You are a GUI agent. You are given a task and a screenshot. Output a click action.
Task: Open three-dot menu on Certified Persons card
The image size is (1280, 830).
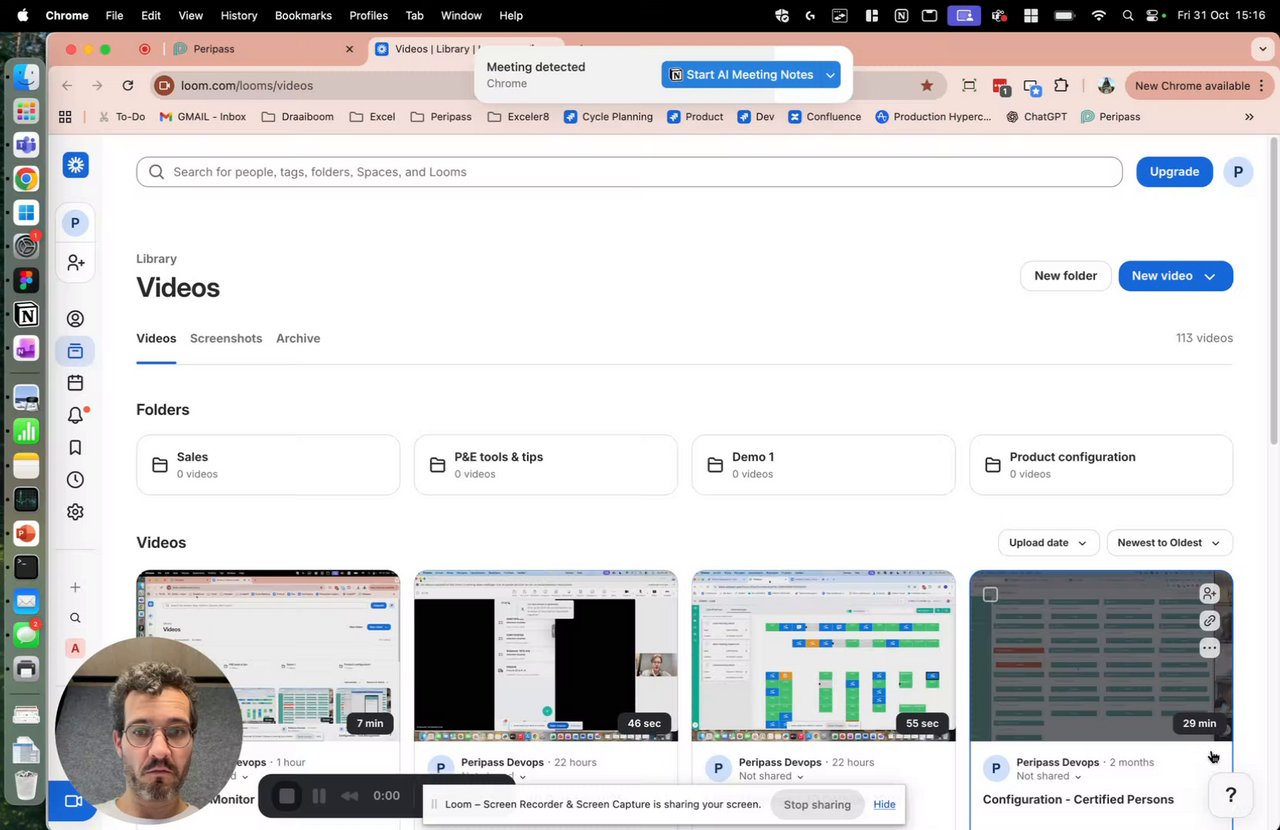tap(1209, 648)
